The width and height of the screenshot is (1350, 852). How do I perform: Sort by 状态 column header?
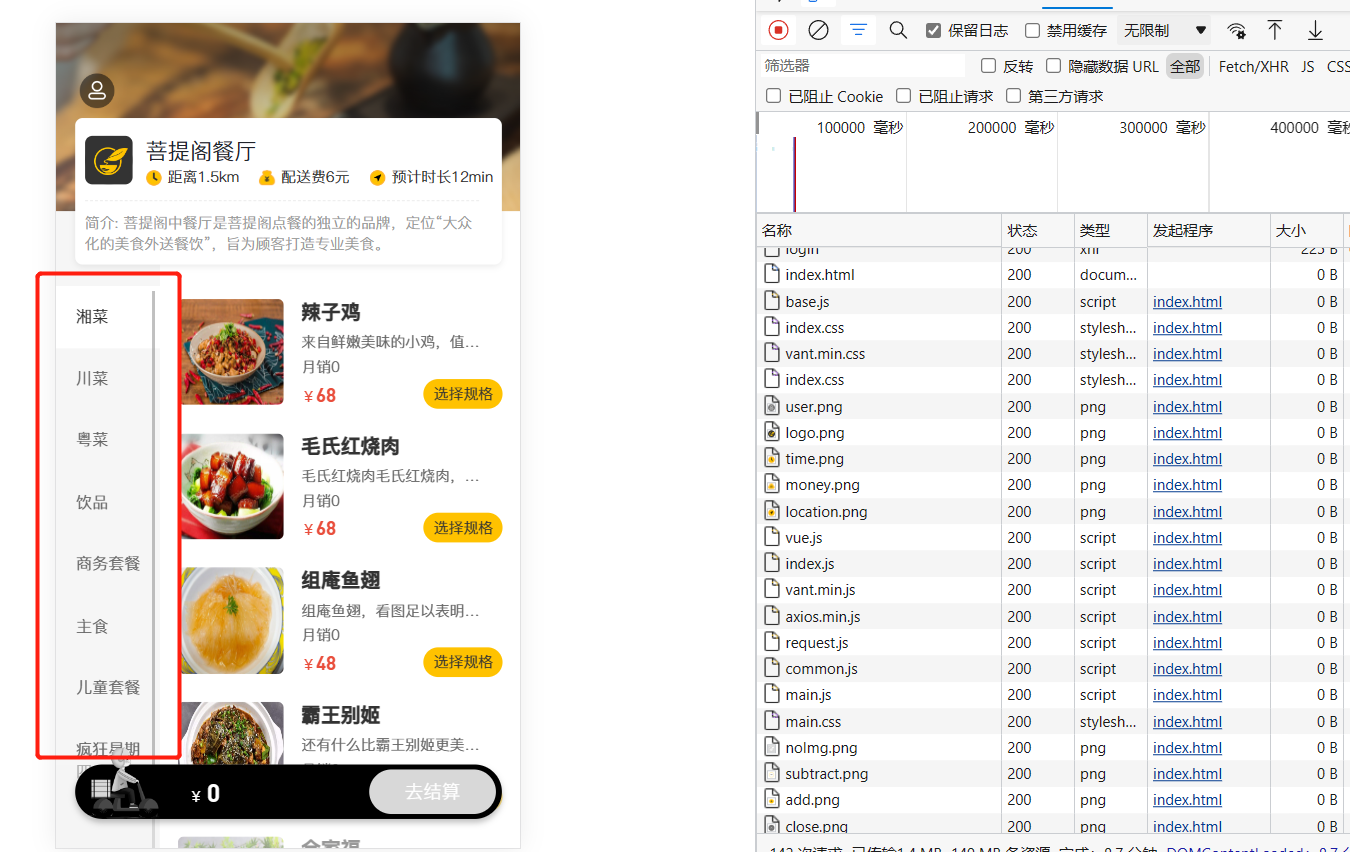pos(1039,231)
